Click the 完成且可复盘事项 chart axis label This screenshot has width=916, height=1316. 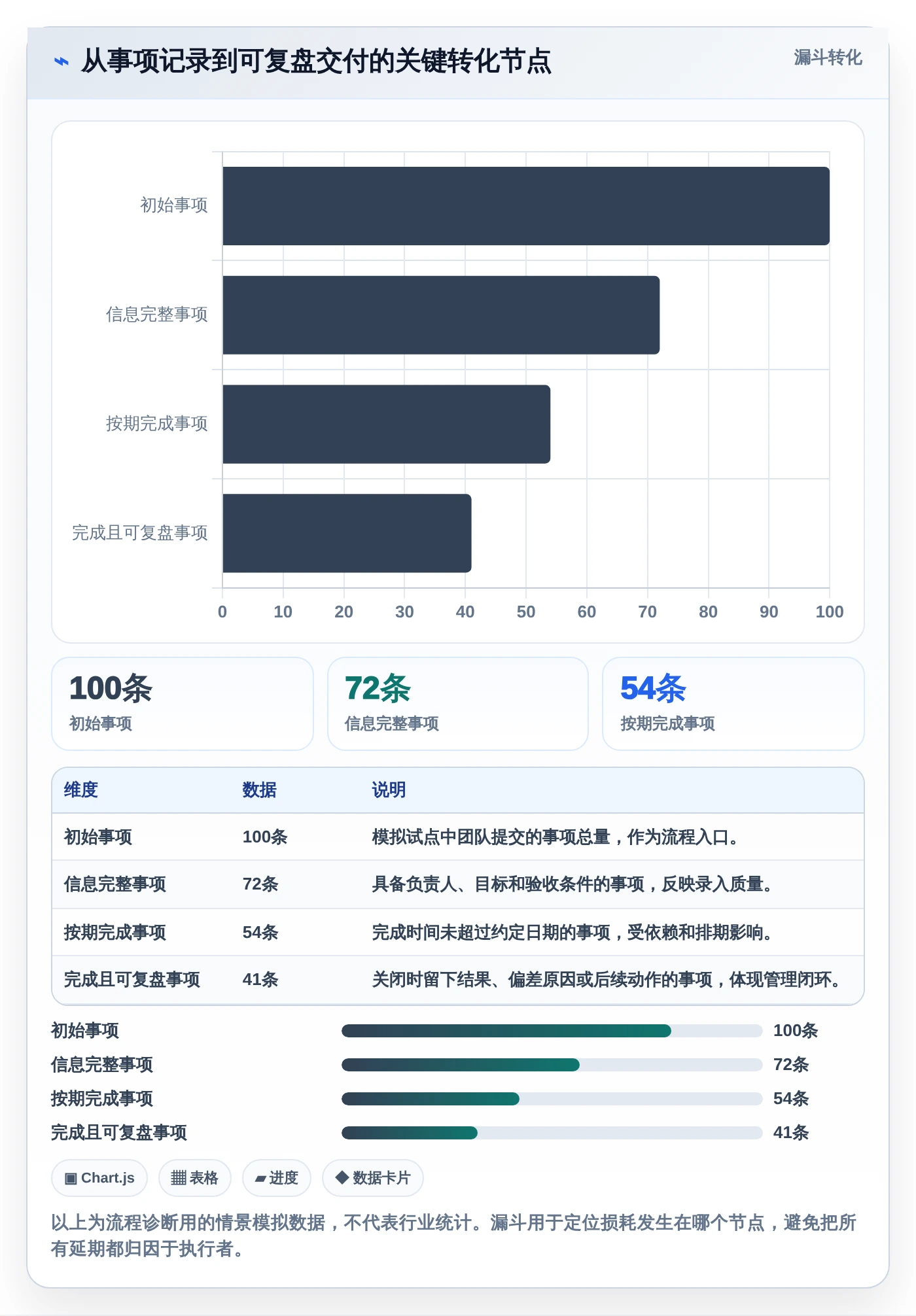coord(140,533)
